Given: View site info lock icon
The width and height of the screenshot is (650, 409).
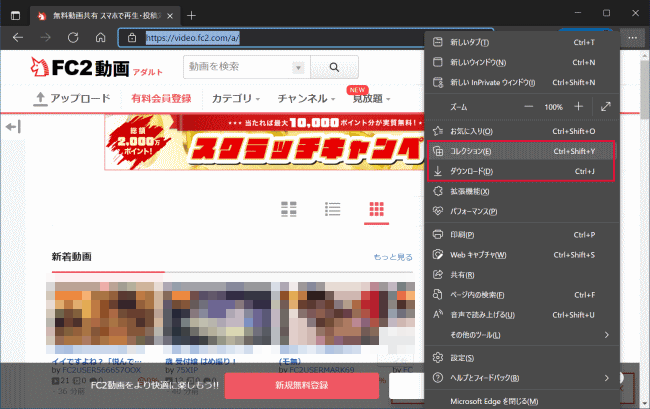Looking at the screenshot, I should pos(132,38).
